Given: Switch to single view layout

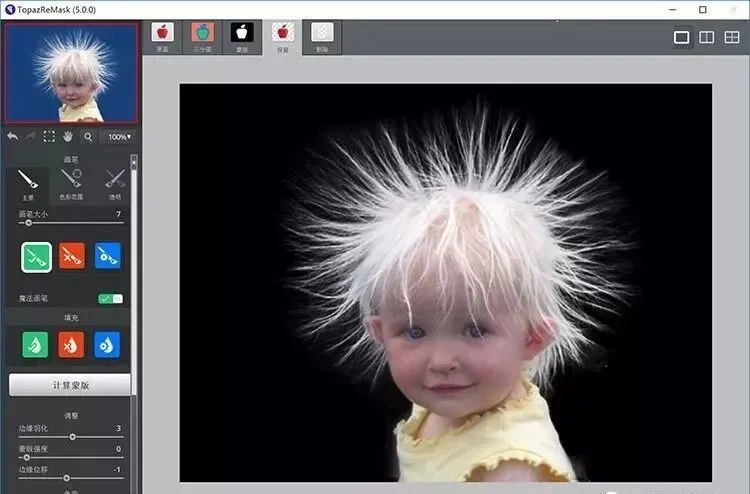Looking at the screenshot, I should [x=682, y=37].
